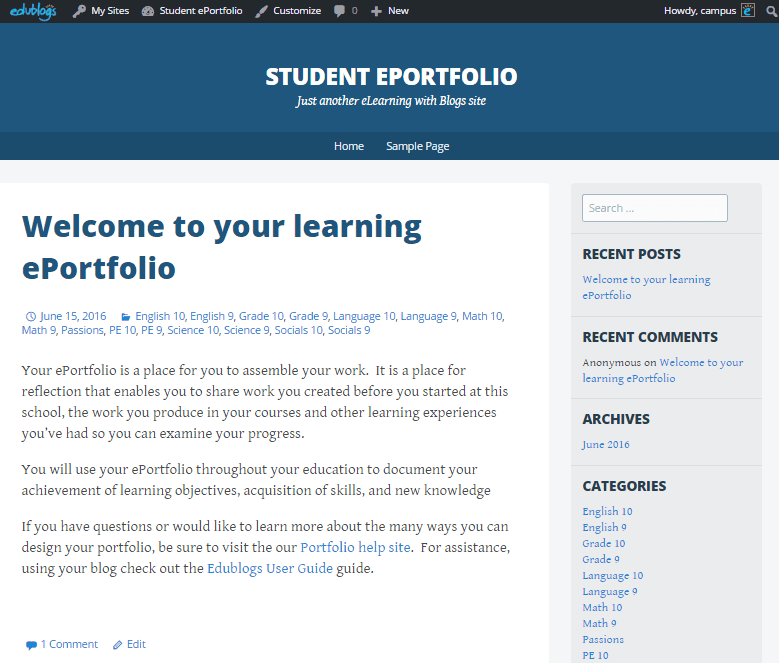Select Grade 9 in post meta categories
The width and height of the screenshot is (779, 663).
tap(308, 316)
